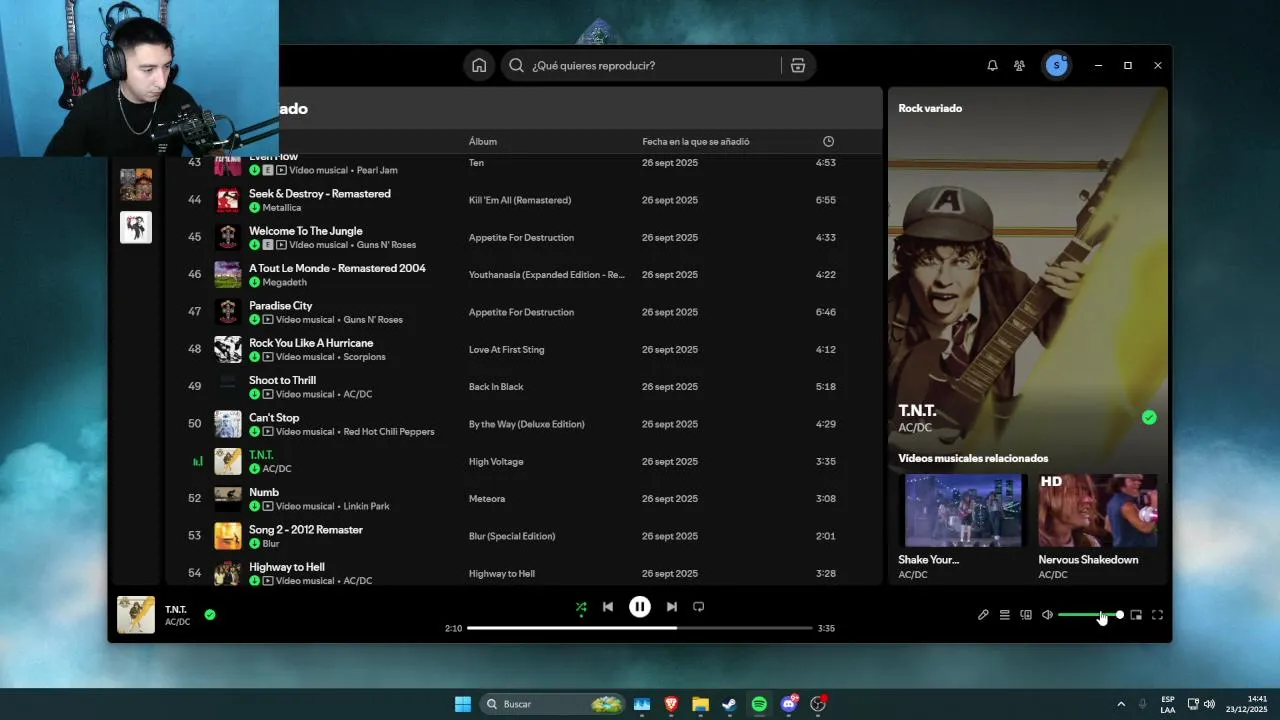Open the miniplayer icon

1136,615
